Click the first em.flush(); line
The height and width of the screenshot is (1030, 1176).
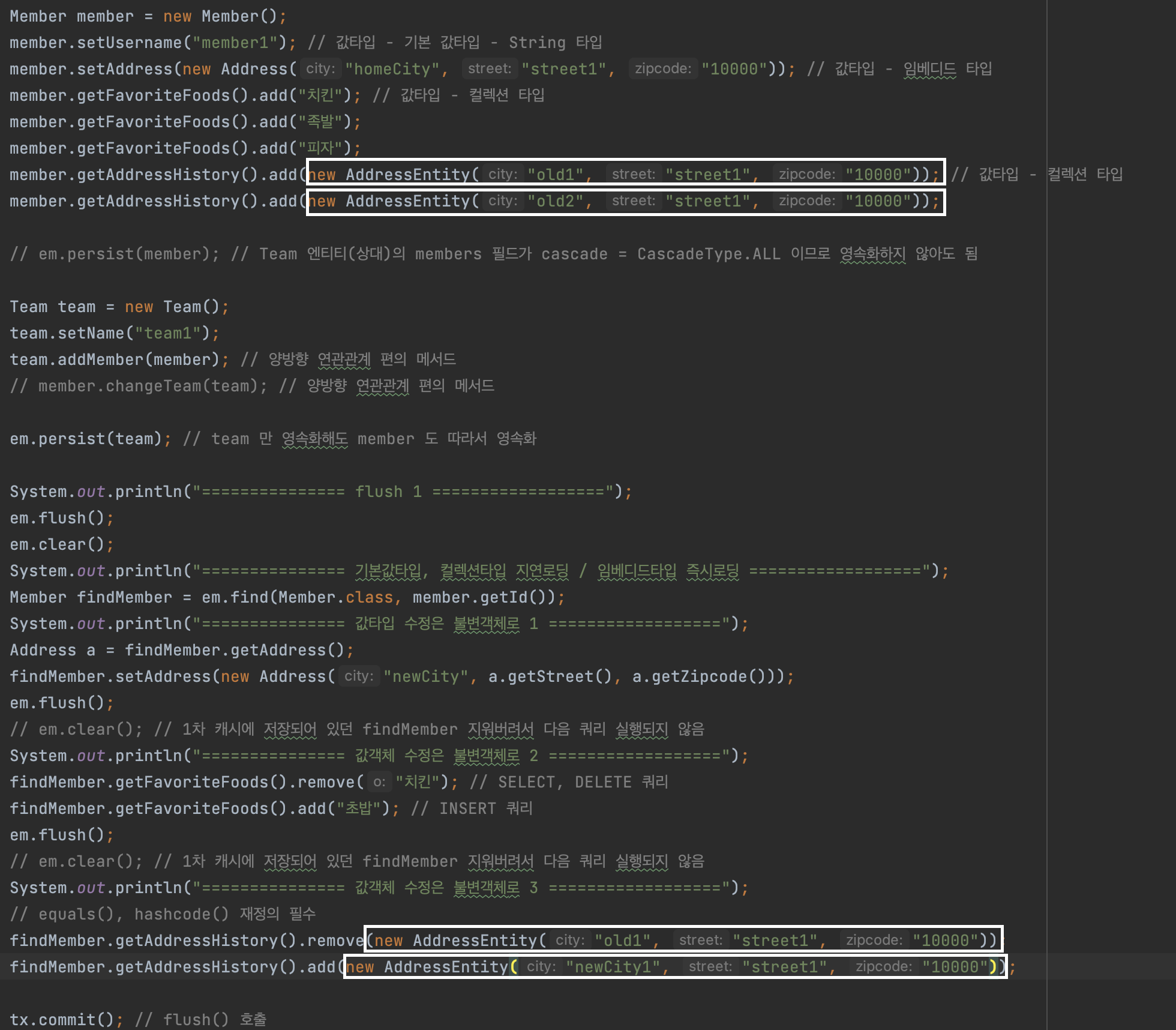pos(62,518)
